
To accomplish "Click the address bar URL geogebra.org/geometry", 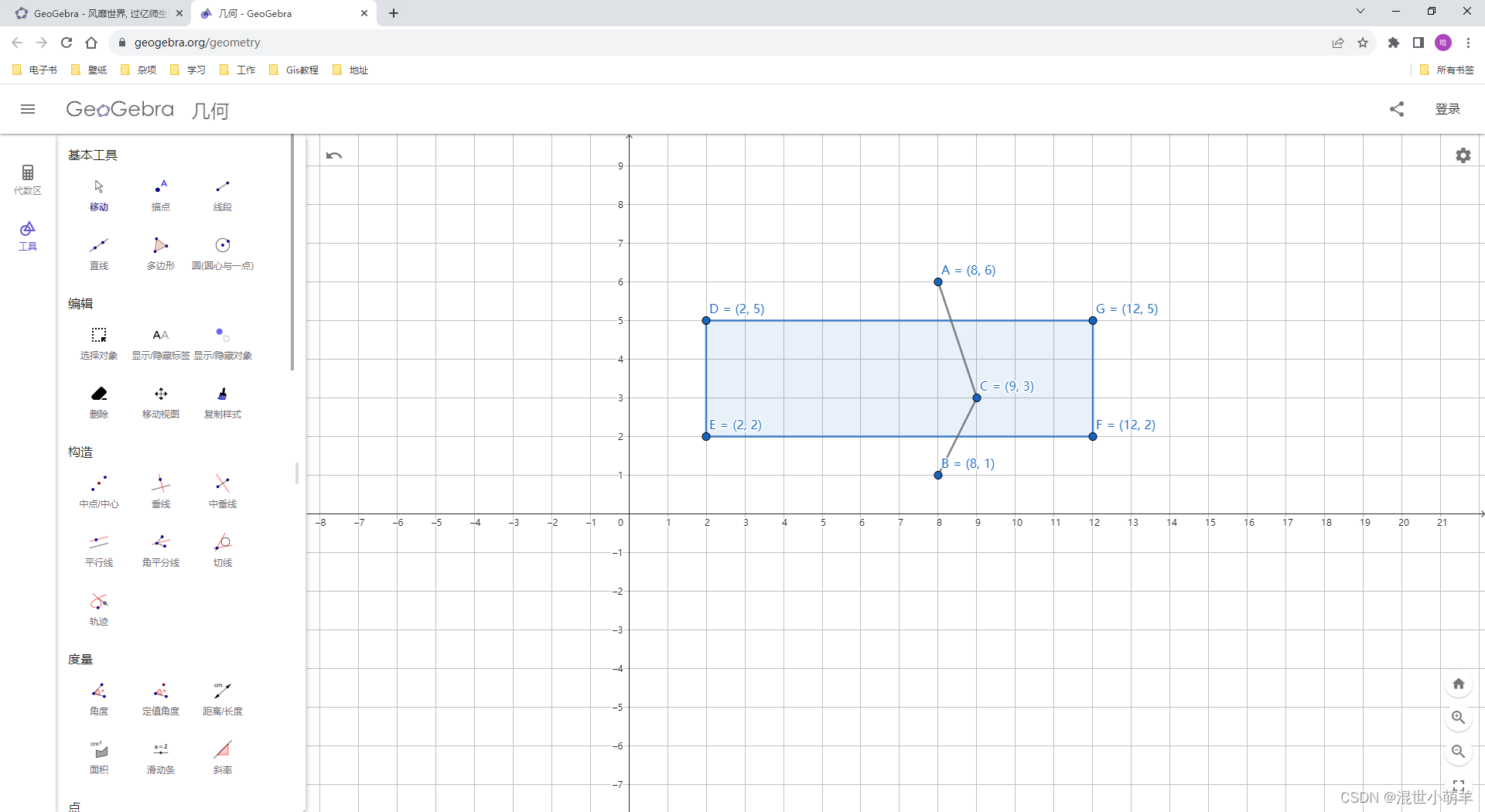I will 197,43.
